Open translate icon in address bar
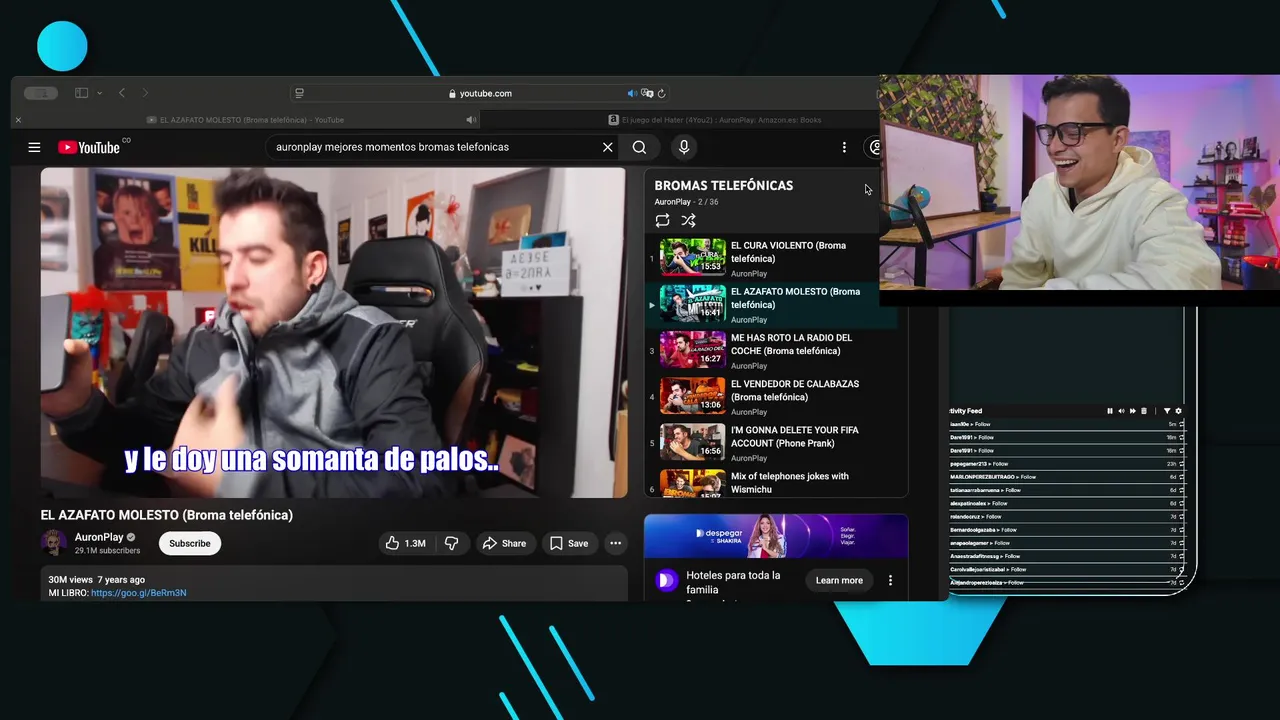This screenshot has height=720, width=1280. [x=647, y=93]
